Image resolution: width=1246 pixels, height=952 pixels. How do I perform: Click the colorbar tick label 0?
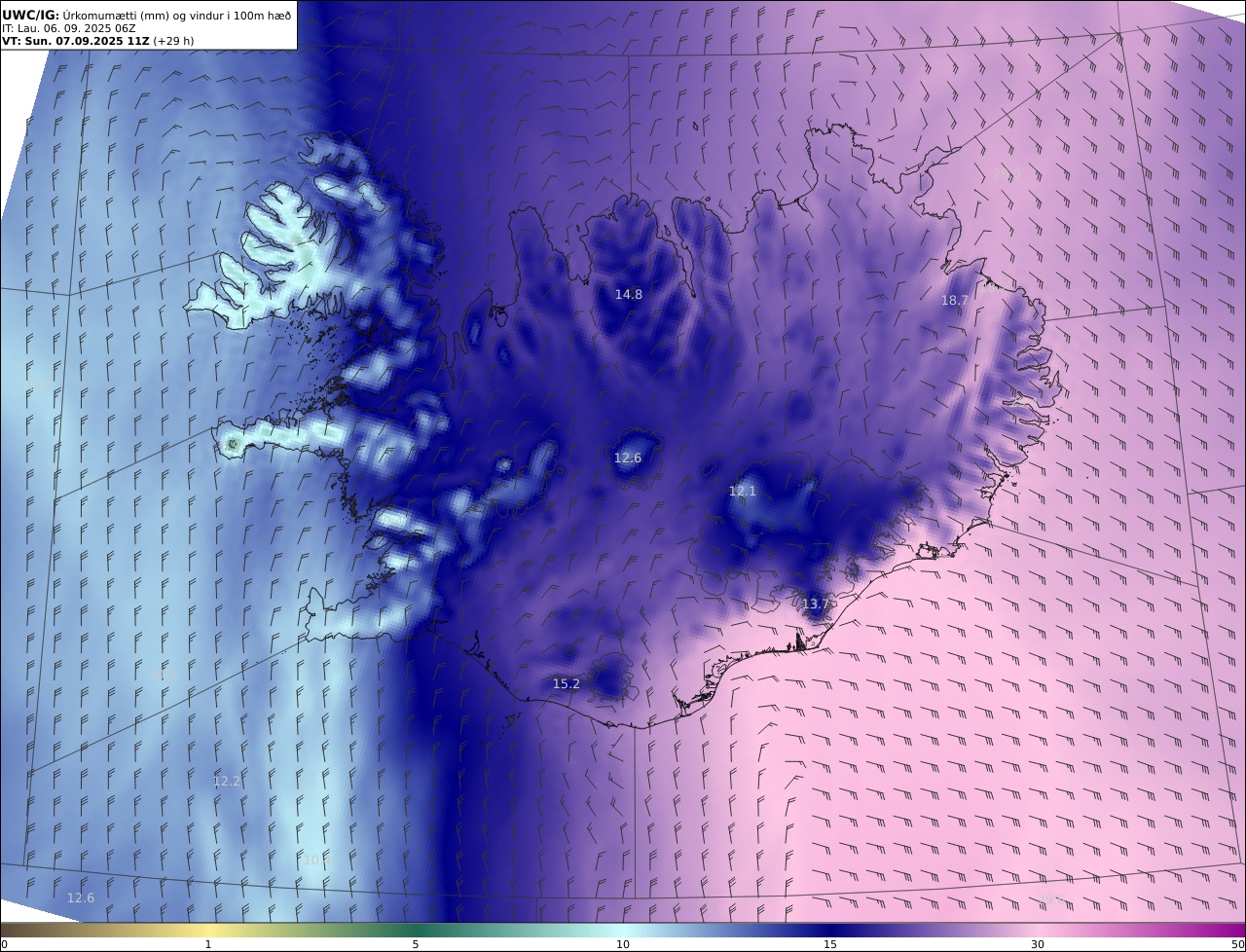point(4,944)
